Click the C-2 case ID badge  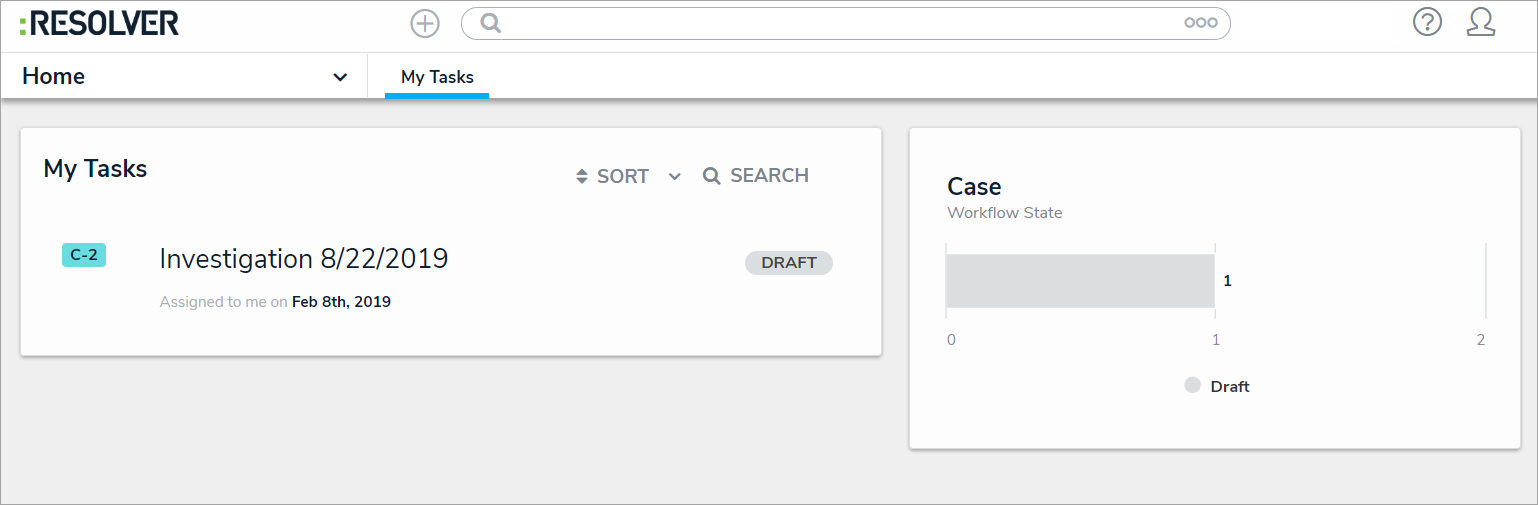click(x=84, y=255)
